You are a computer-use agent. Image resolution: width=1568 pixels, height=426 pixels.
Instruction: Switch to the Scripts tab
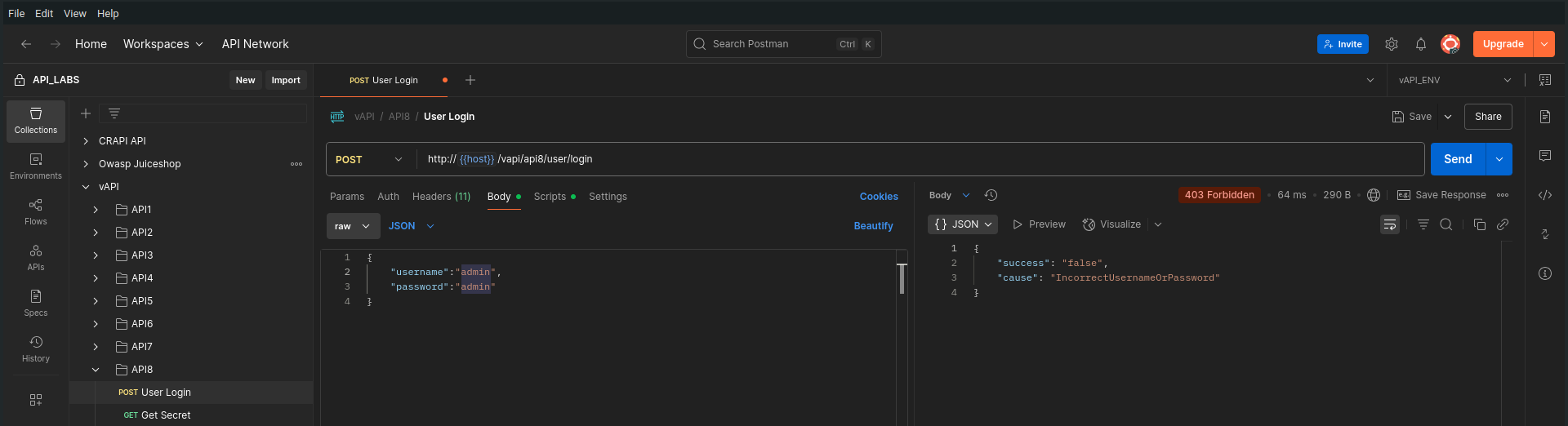[555, 197]
